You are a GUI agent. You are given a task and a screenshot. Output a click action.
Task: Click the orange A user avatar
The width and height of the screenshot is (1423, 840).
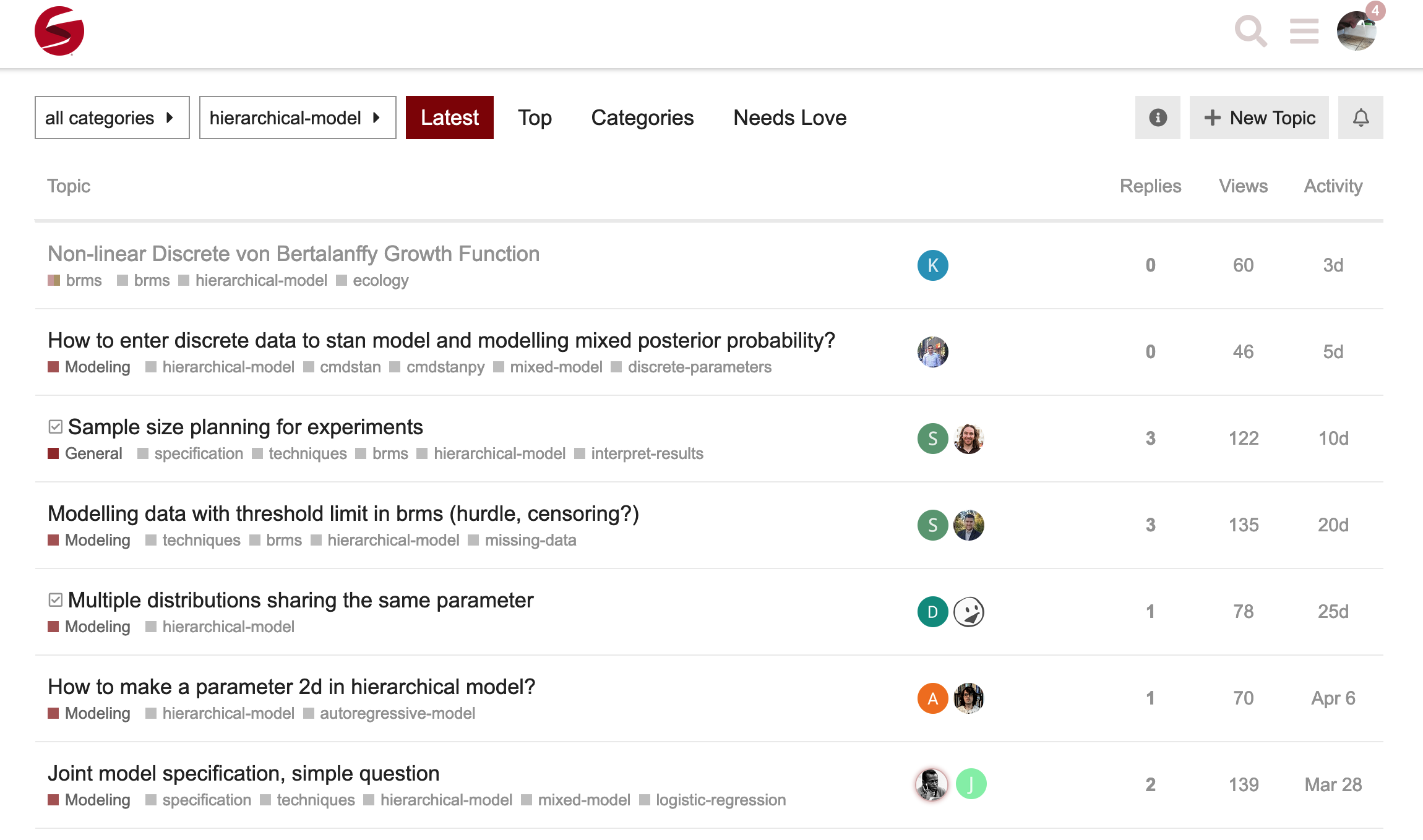click(932, 698)
